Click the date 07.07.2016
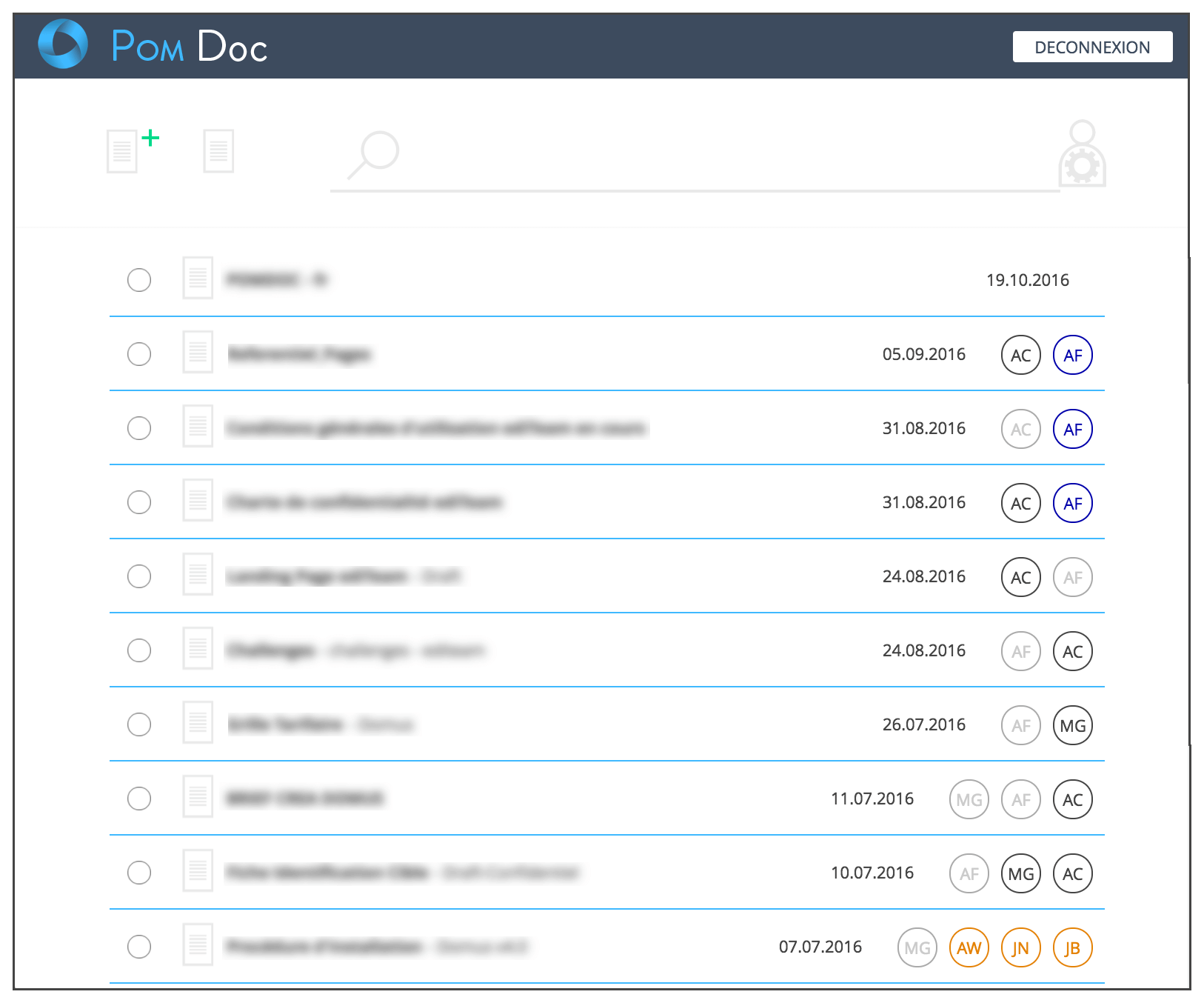This screenshot has width=1204, height=1003. tap(820, 947)
